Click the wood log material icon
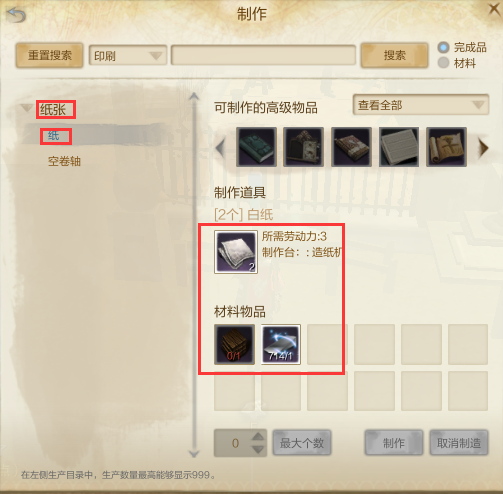Viewport: 503px width, 494px height. tap(234, 344)
